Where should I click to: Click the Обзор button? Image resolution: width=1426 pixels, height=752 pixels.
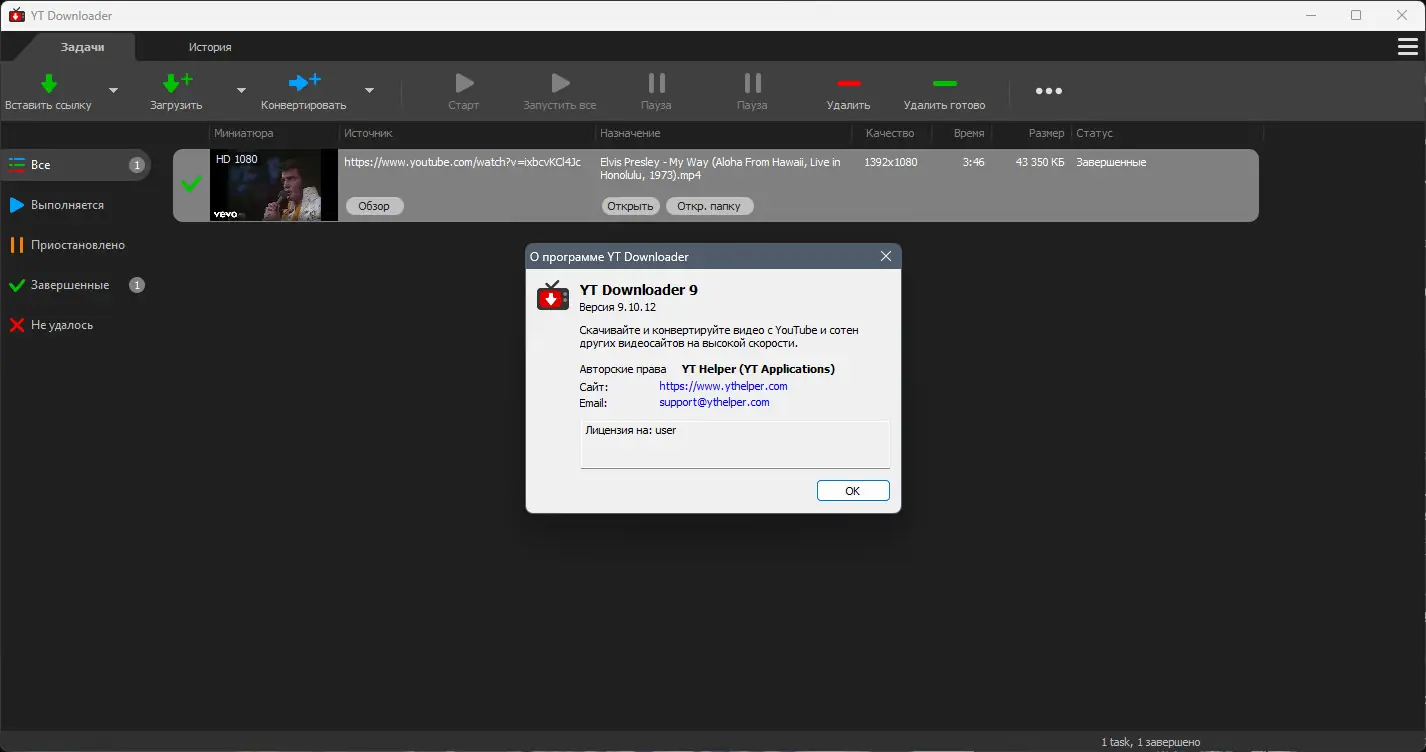(x=375, y=206)
